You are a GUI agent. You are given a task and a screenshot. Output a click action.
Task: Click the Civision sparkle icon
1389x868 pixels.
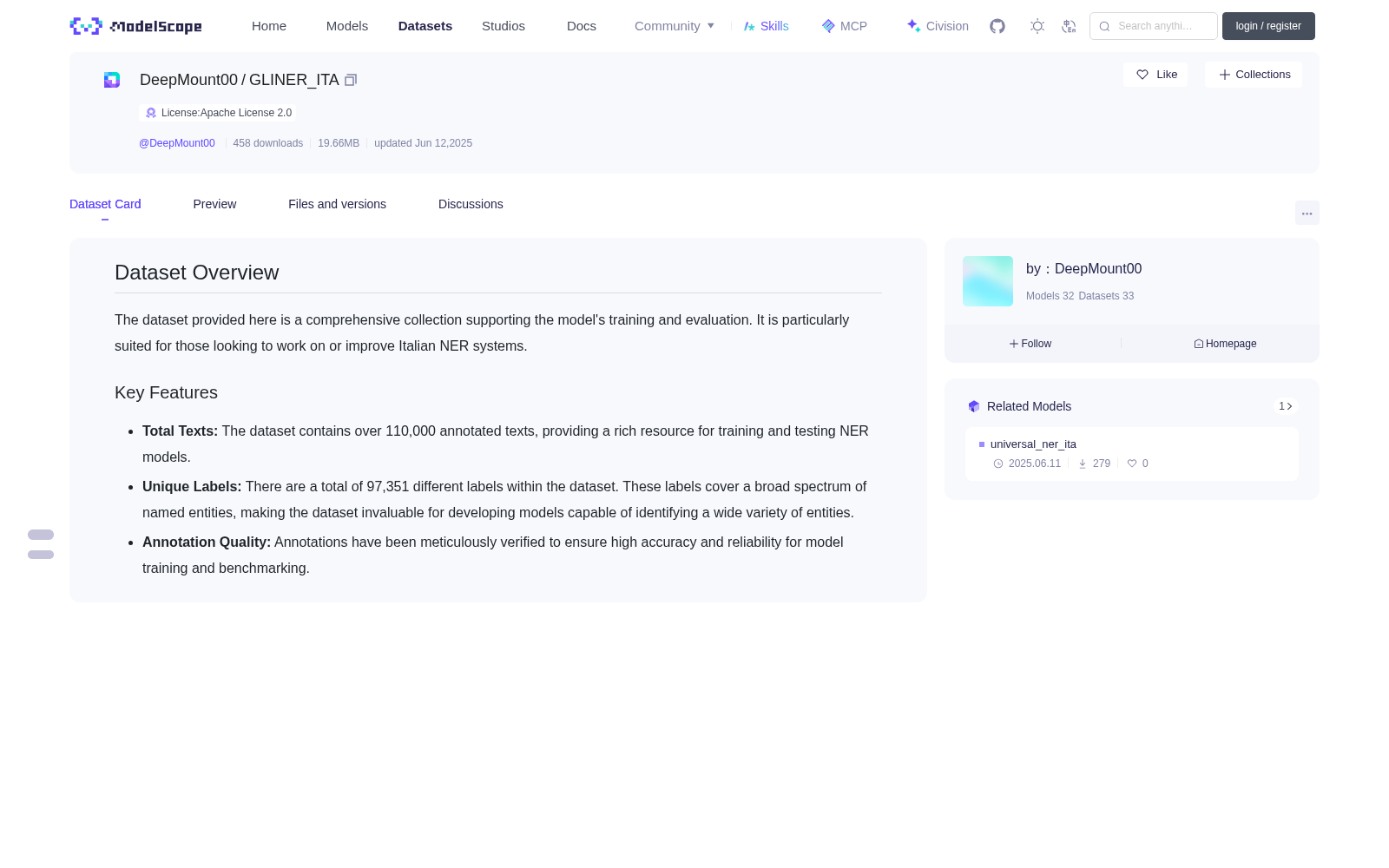tap(914, 26)
